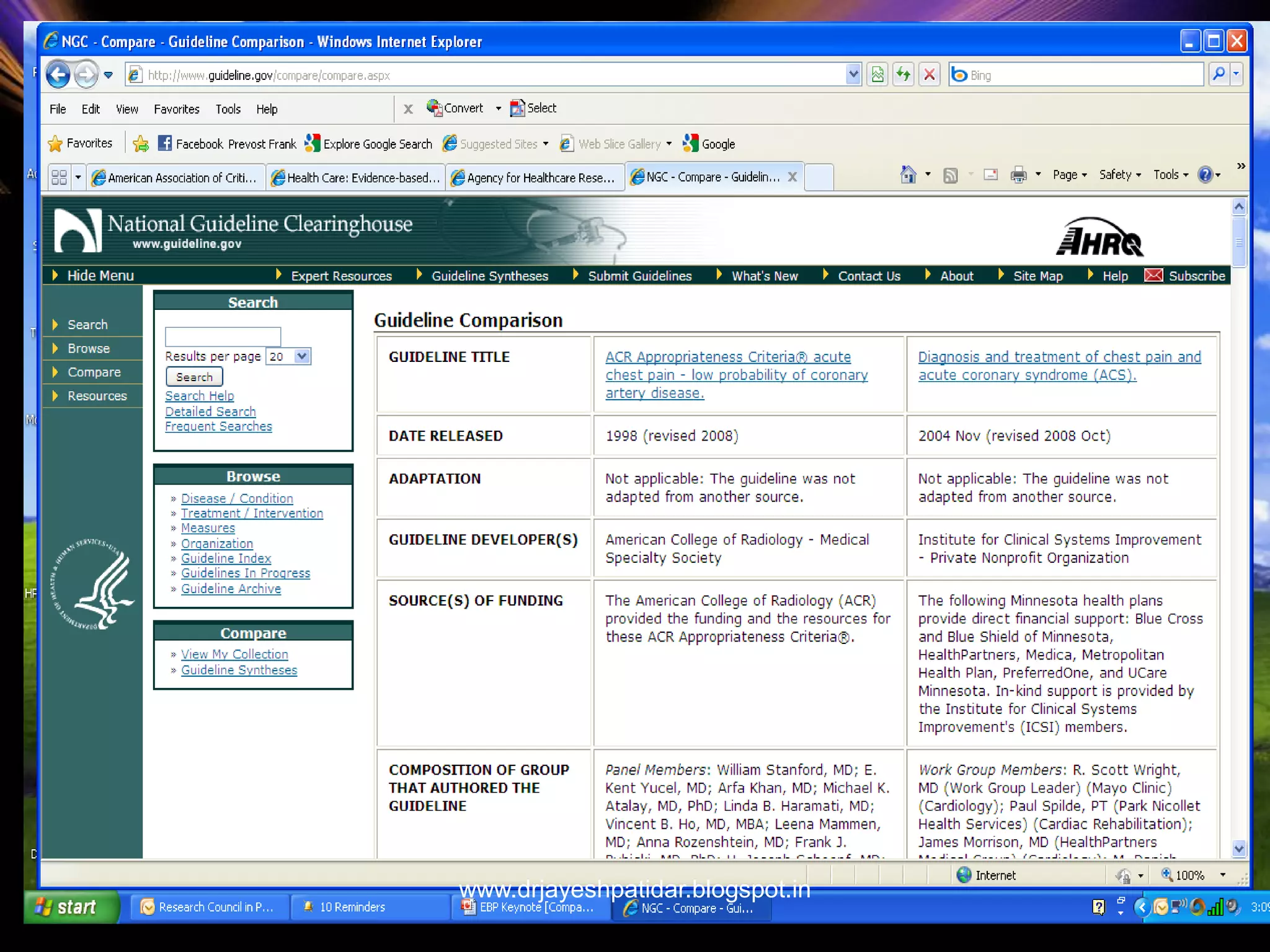Click the browser Back arrow button
The width and height of the screenshot is (1270, 952).
[58, 75]
